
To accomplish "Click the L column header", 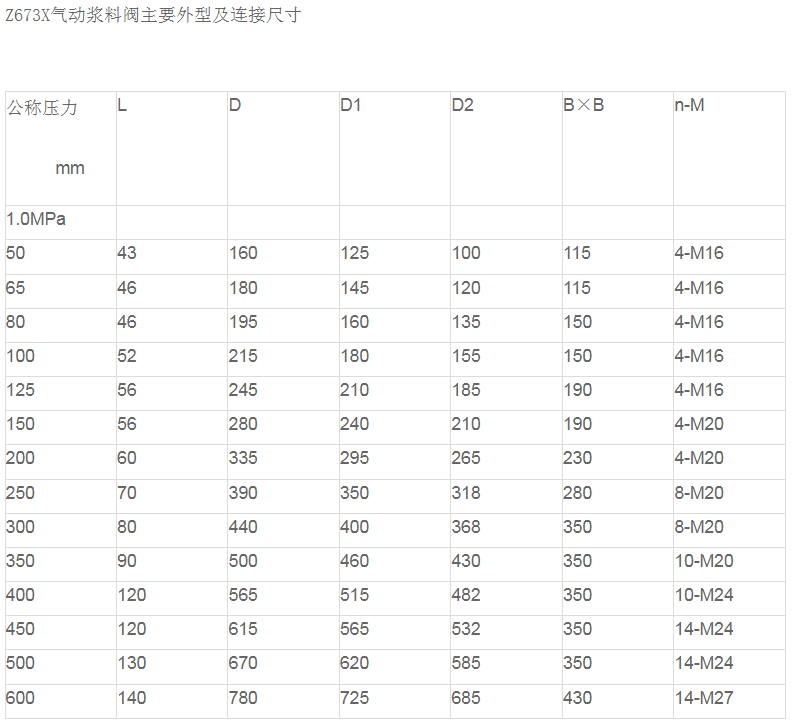I will (122, 105).
